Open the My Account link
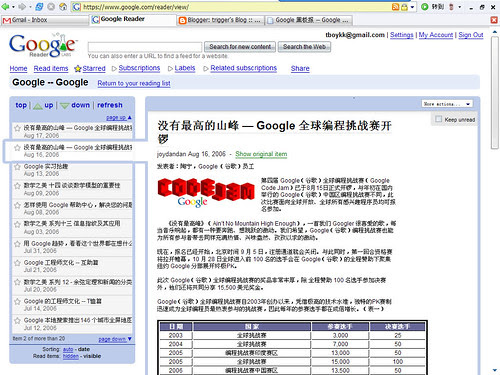500x375 pixels. (436, 35)
